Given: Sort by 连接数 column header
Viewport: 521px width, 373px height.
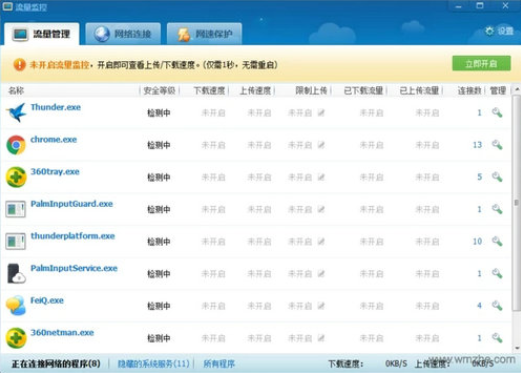Looking at the screenshot, I should 469,91.
